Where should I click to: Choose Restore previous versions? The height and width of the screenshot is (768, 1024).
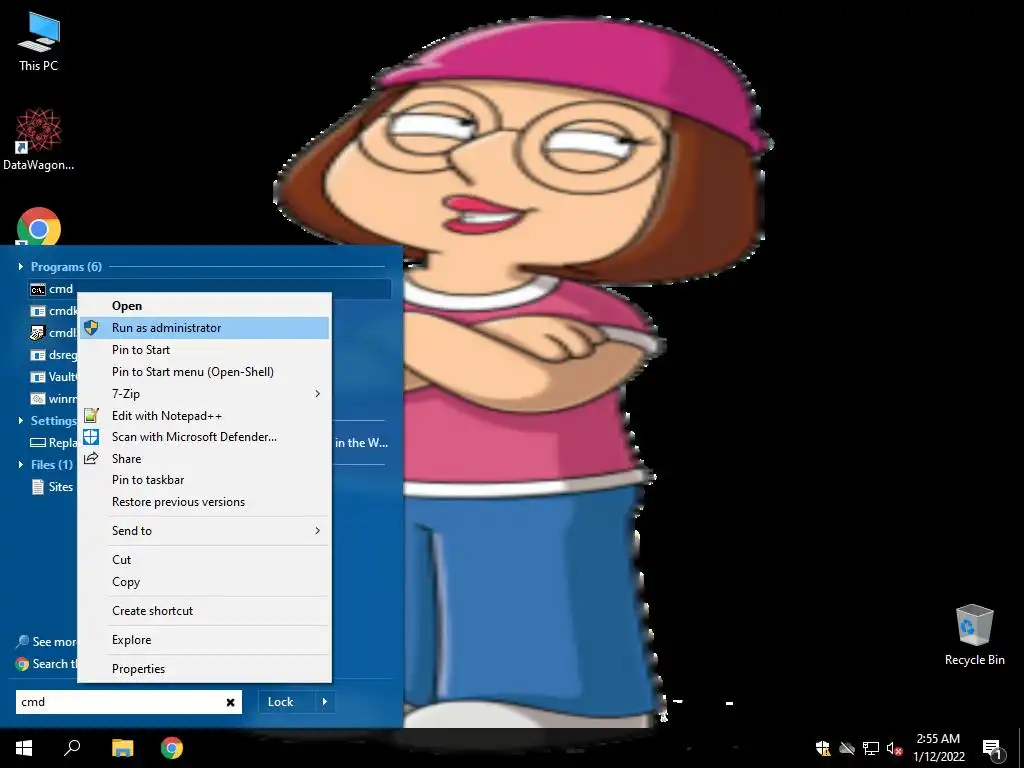tap(204, 502)
